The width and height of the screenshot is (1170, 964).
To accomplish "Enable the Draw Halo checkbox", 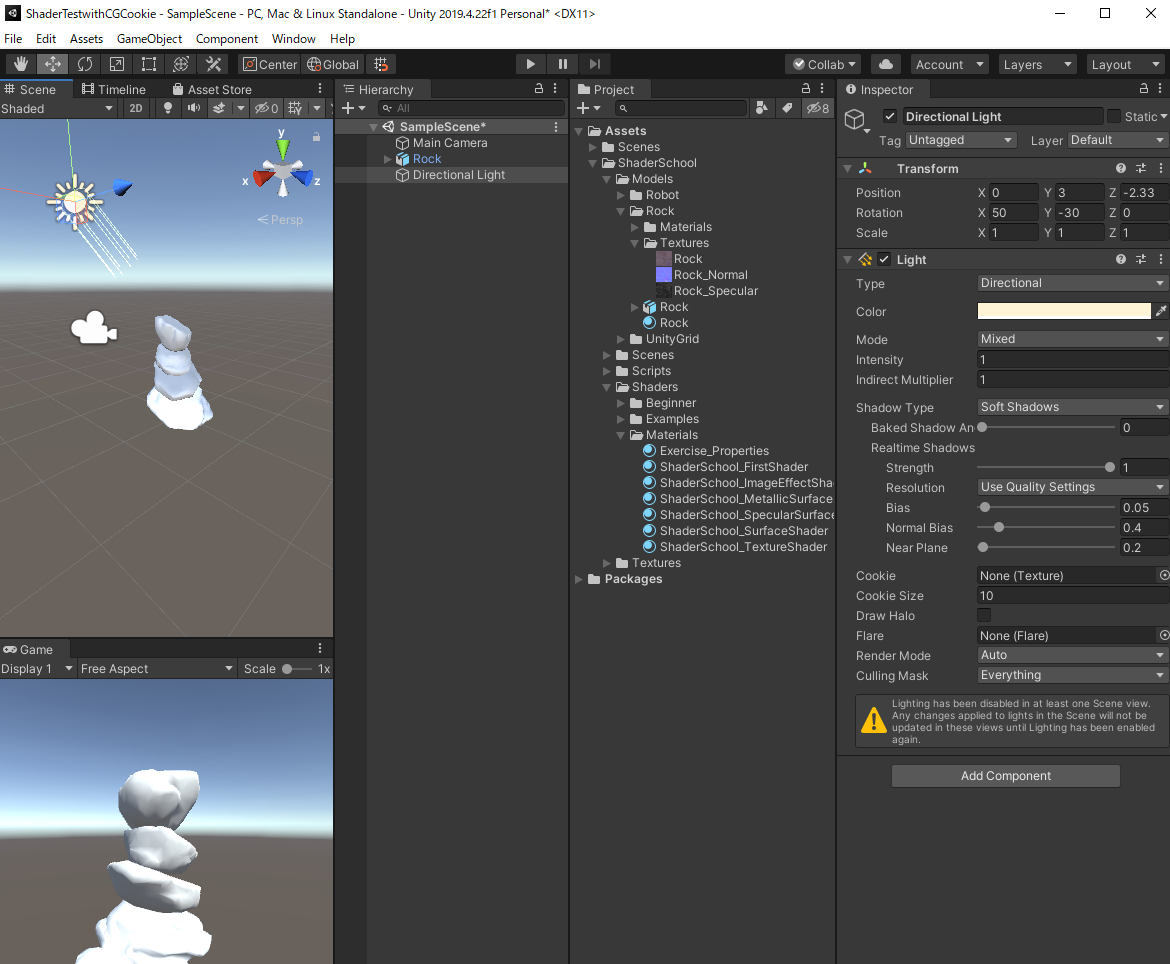I will tap(984, 615).
